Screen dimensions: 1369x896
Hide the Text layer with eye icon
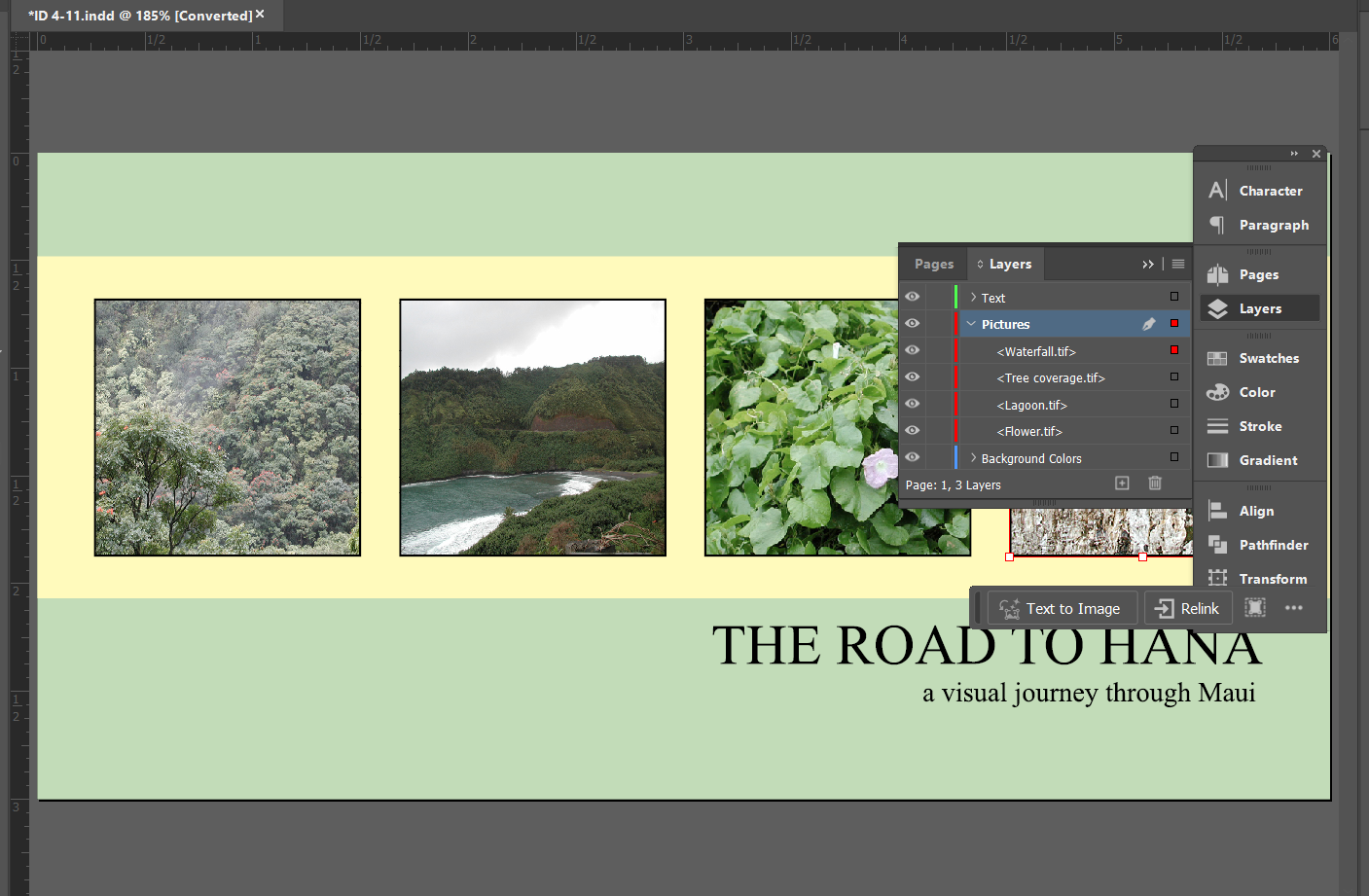coord(912,297)
